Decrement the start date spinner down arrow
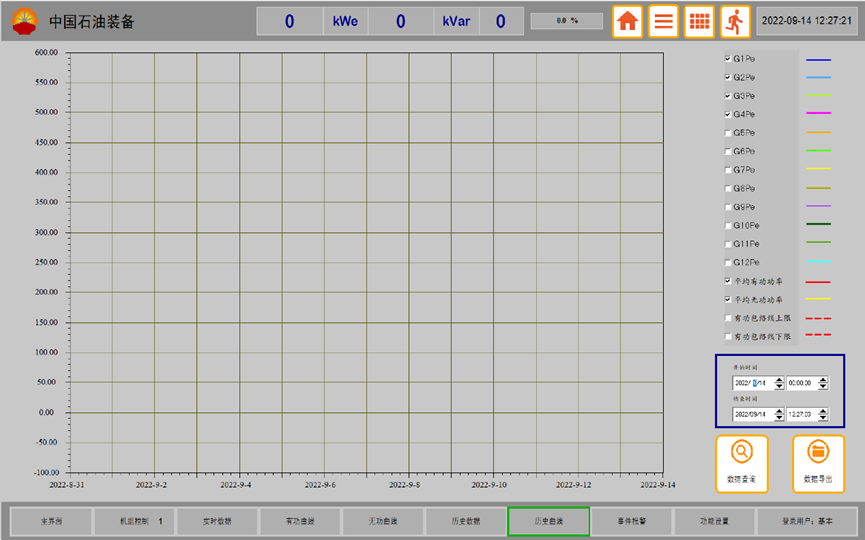 point(779,386)
